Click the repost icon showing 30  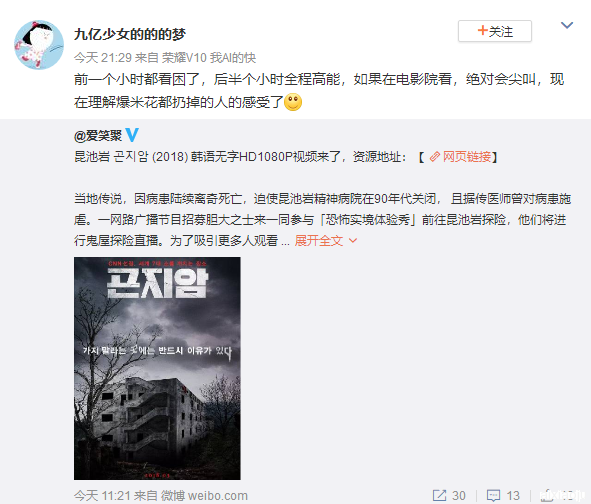[439, 495]
